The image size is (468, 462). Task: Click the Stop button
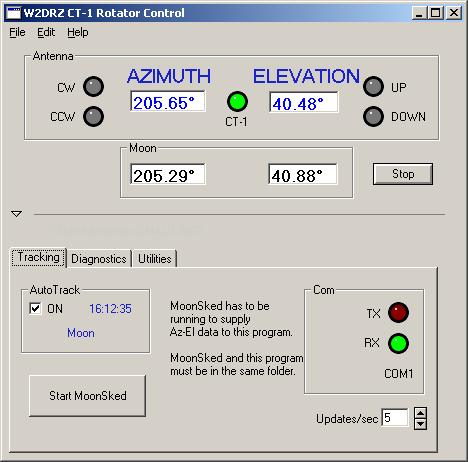403,174
